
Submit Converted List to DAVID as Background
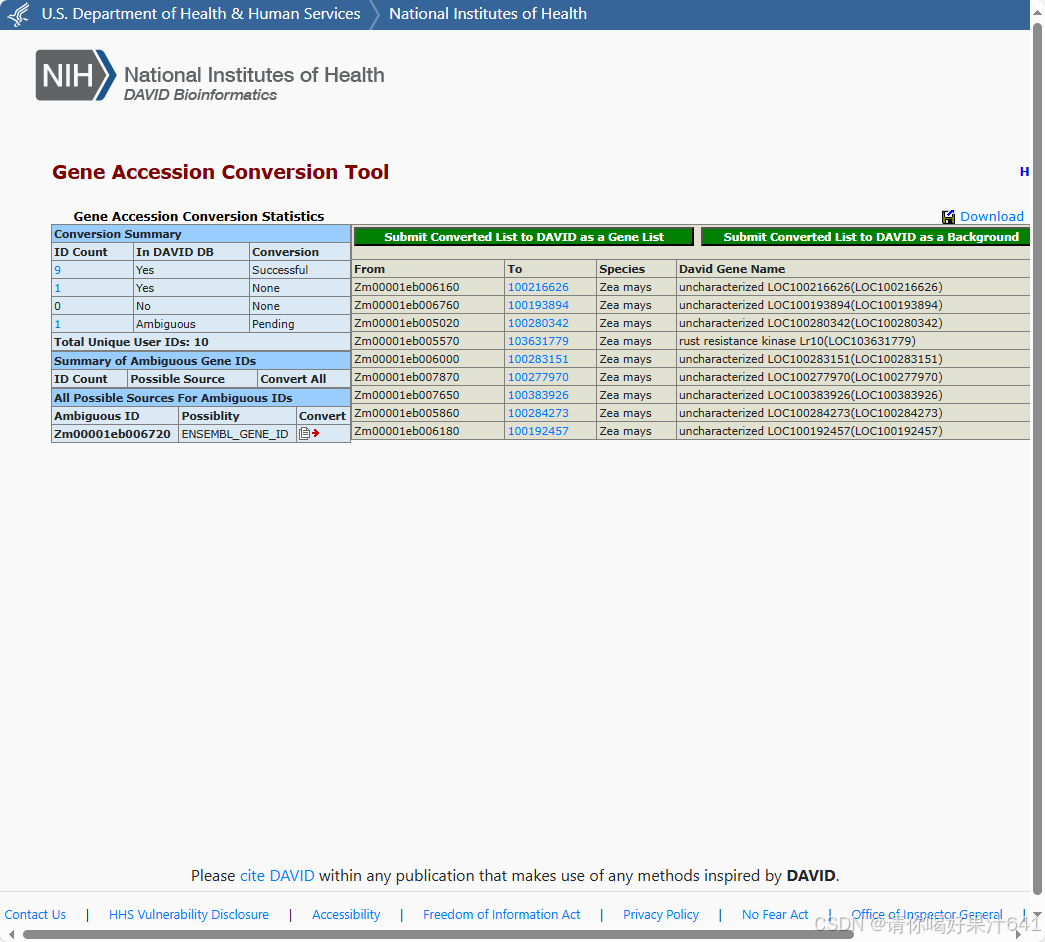pyautogui.click(x=866, y=237)
